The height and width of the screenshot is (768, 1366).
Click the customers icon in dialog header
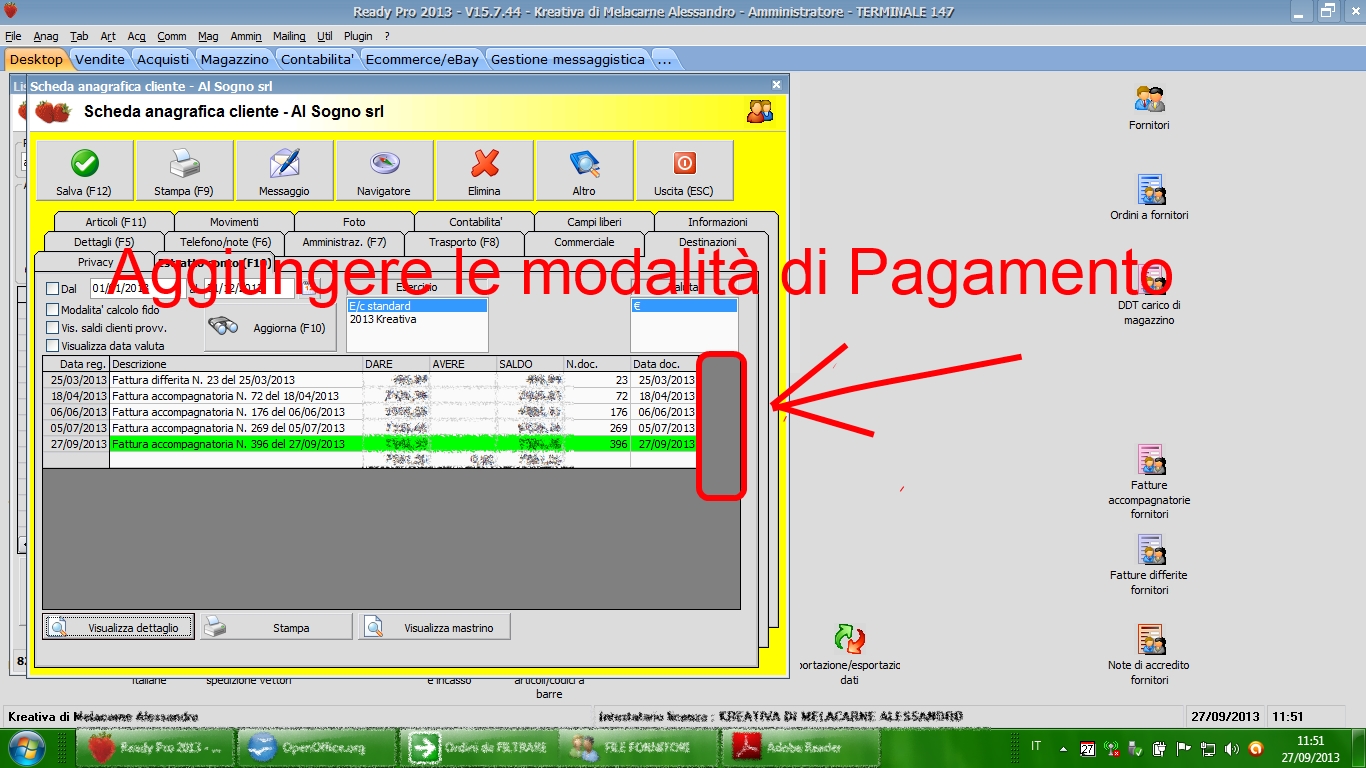[x=760, y=111]
